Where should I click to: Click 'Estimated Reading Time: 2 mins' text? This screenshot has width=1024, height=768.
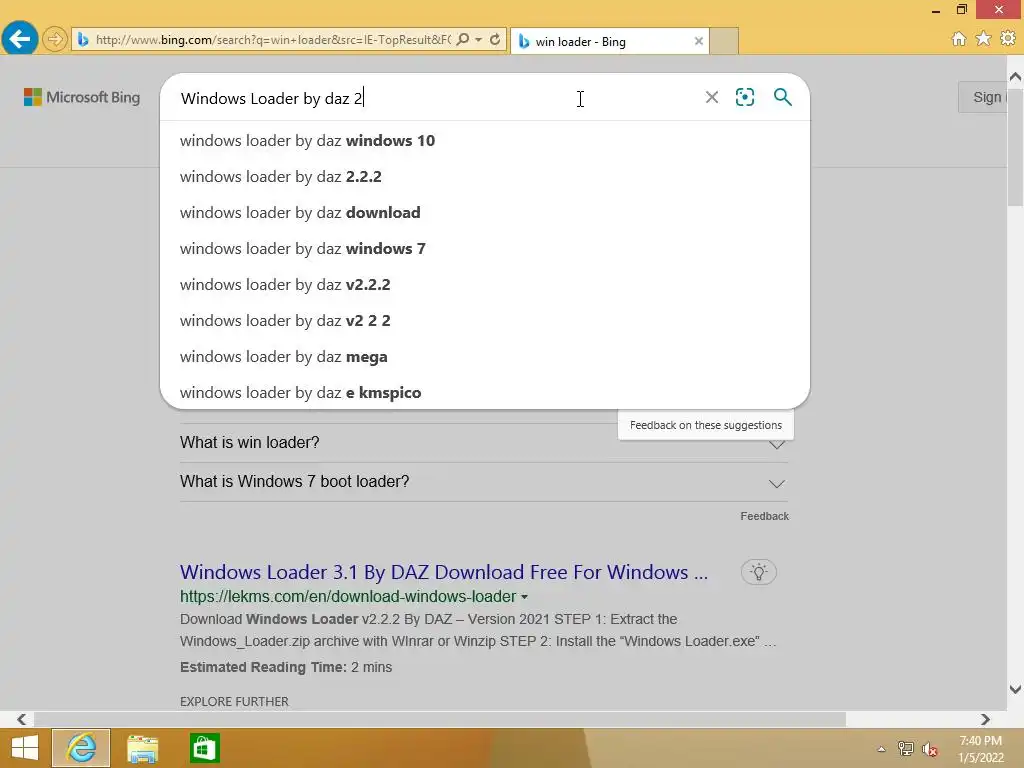coord(286,667)
